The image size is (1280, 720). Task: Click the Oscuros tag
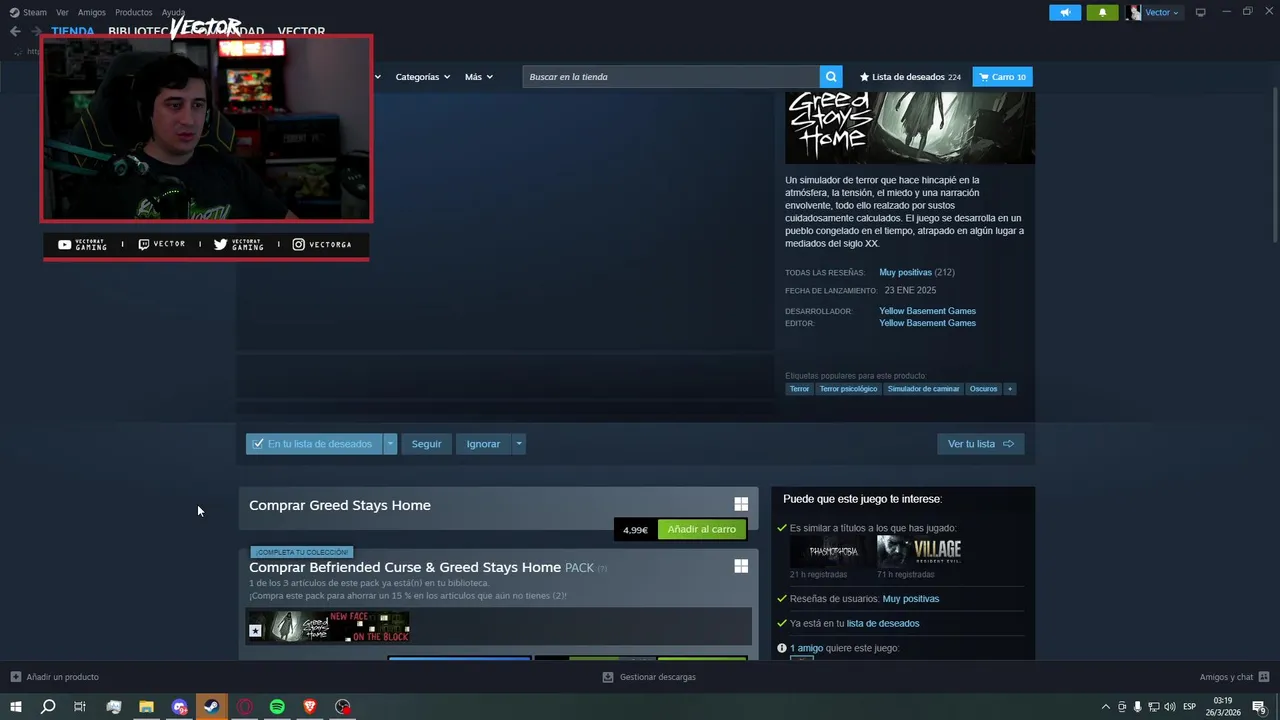[x=983, y=389]
